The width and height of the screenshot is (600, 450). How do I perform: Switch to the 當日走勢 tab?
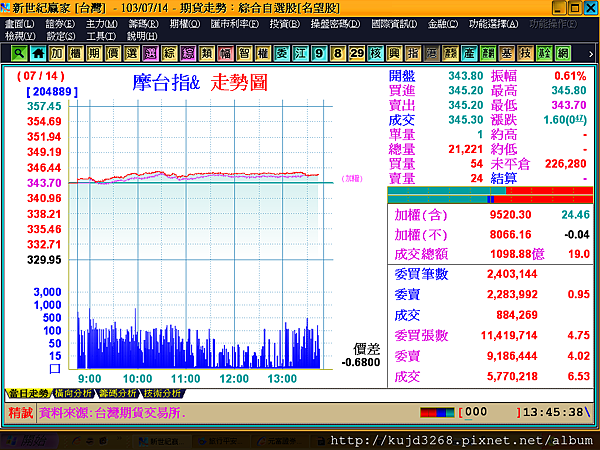tap(28, 393)
